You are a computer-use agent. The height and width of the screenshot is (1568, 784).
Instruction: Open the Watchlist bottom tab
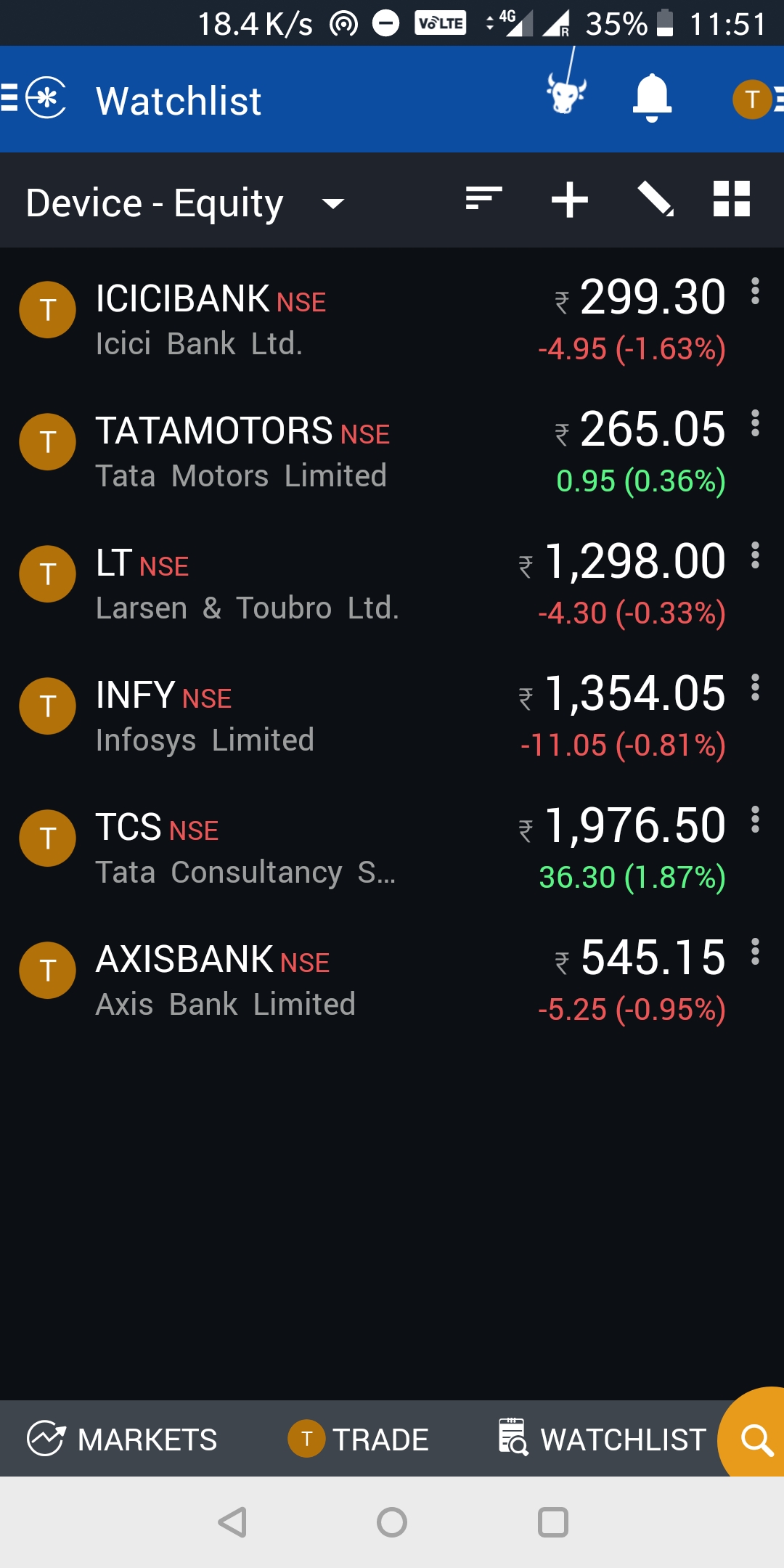(602, 1439)
